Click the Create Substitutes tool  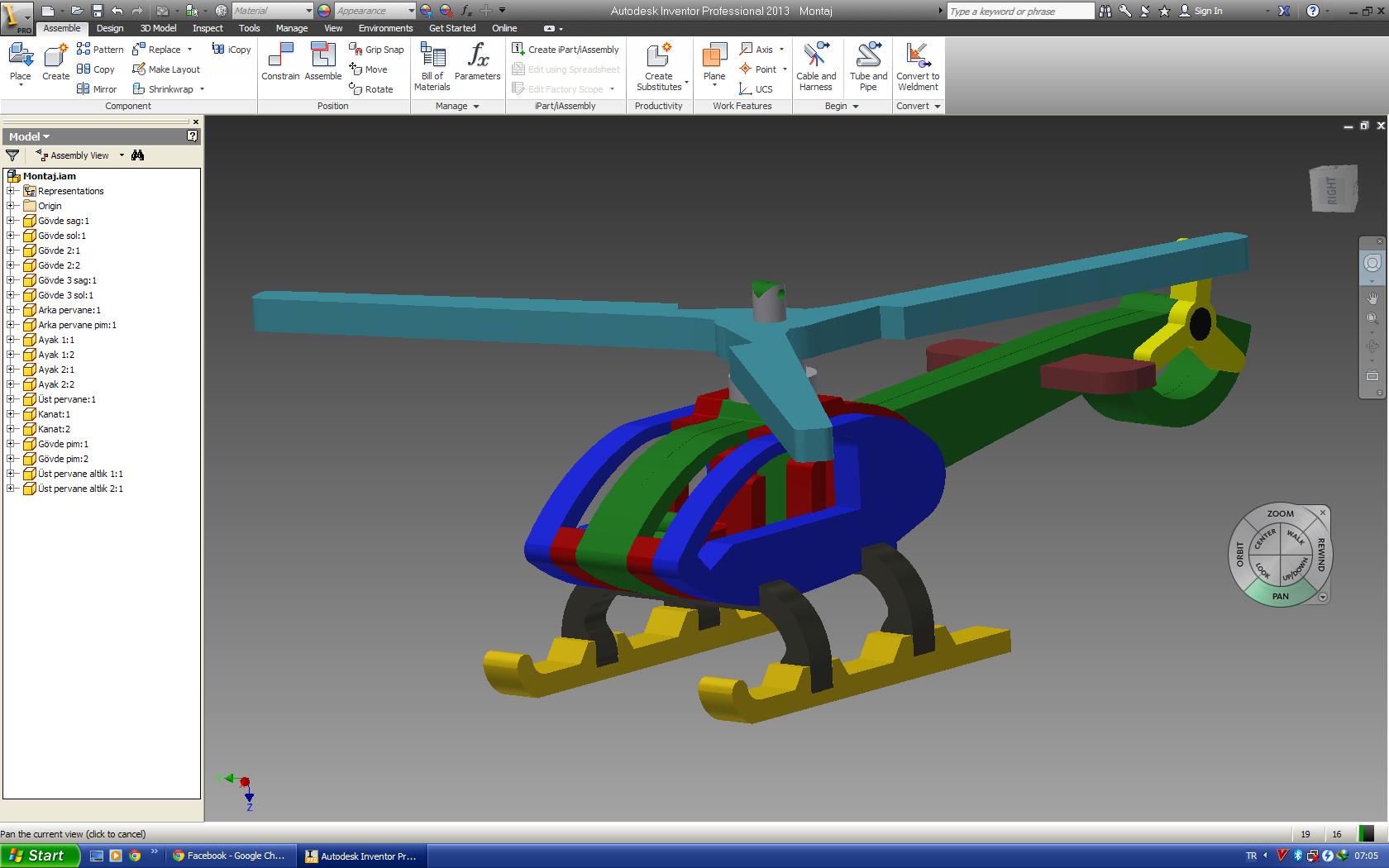click(659, 66)
